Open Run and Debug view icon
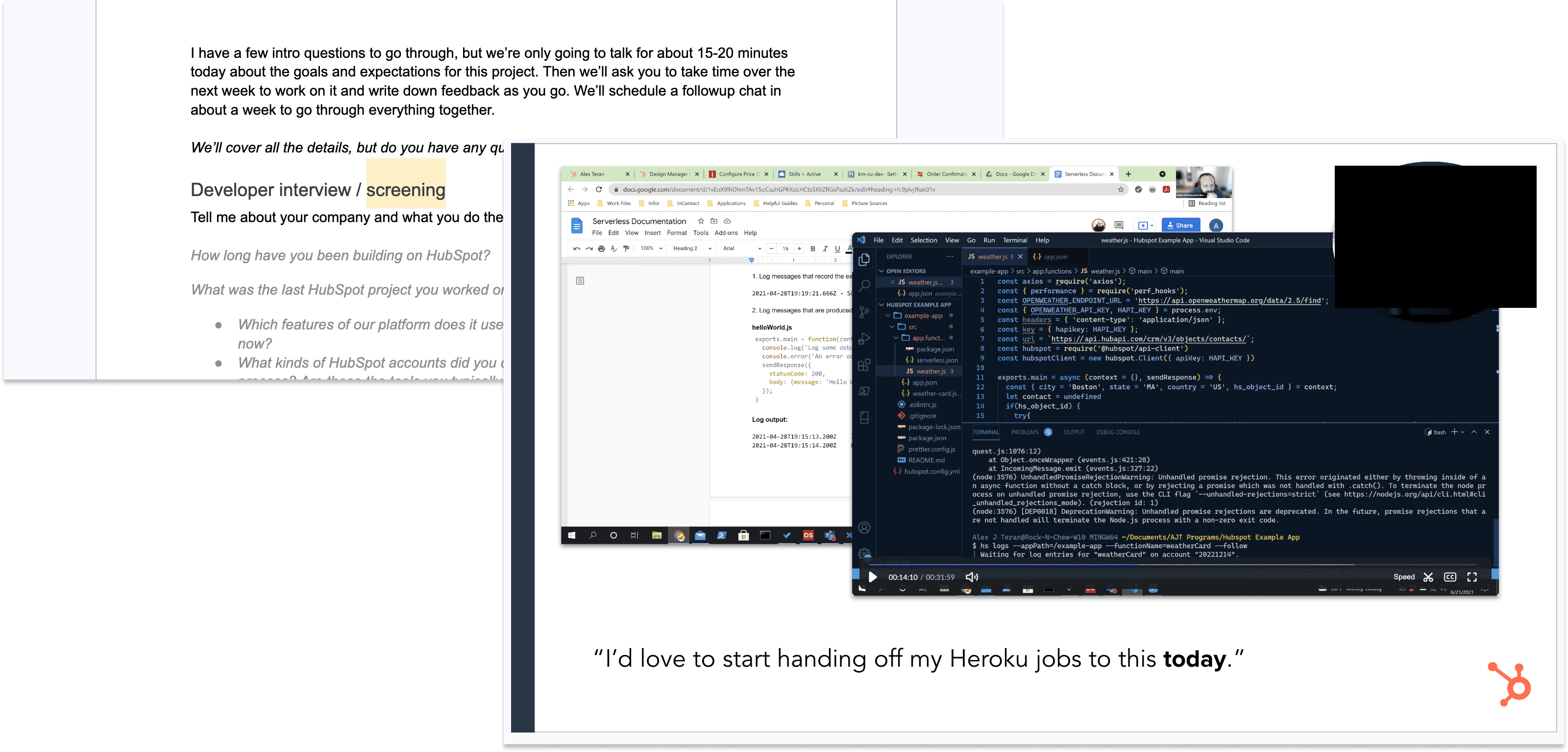1568x752 pixels. (x=864, y=339)
